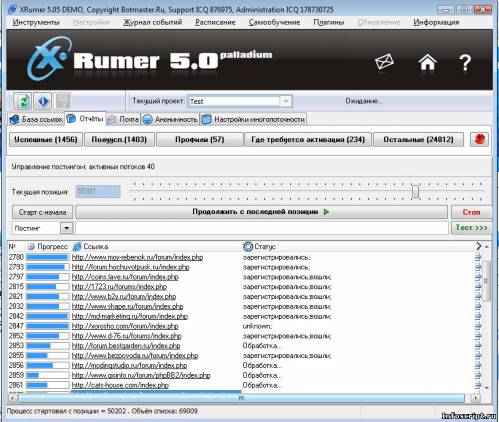Open link www.bezpovoda.ru/forum/index.php
This screenshot has height=422, width=499.
[x=135, y=356]
